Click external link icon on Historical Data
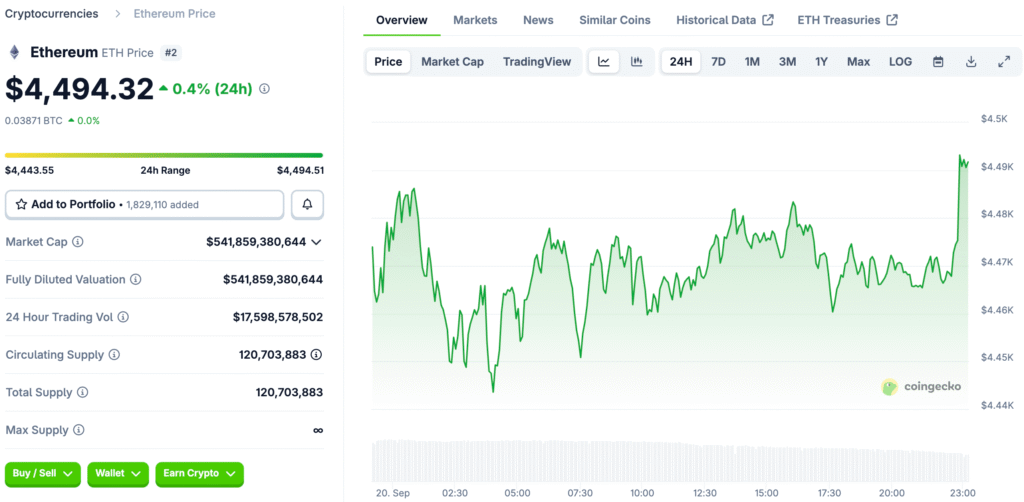Image resolution: width=1024 pixels, height=502 pixels. (768, 20)
